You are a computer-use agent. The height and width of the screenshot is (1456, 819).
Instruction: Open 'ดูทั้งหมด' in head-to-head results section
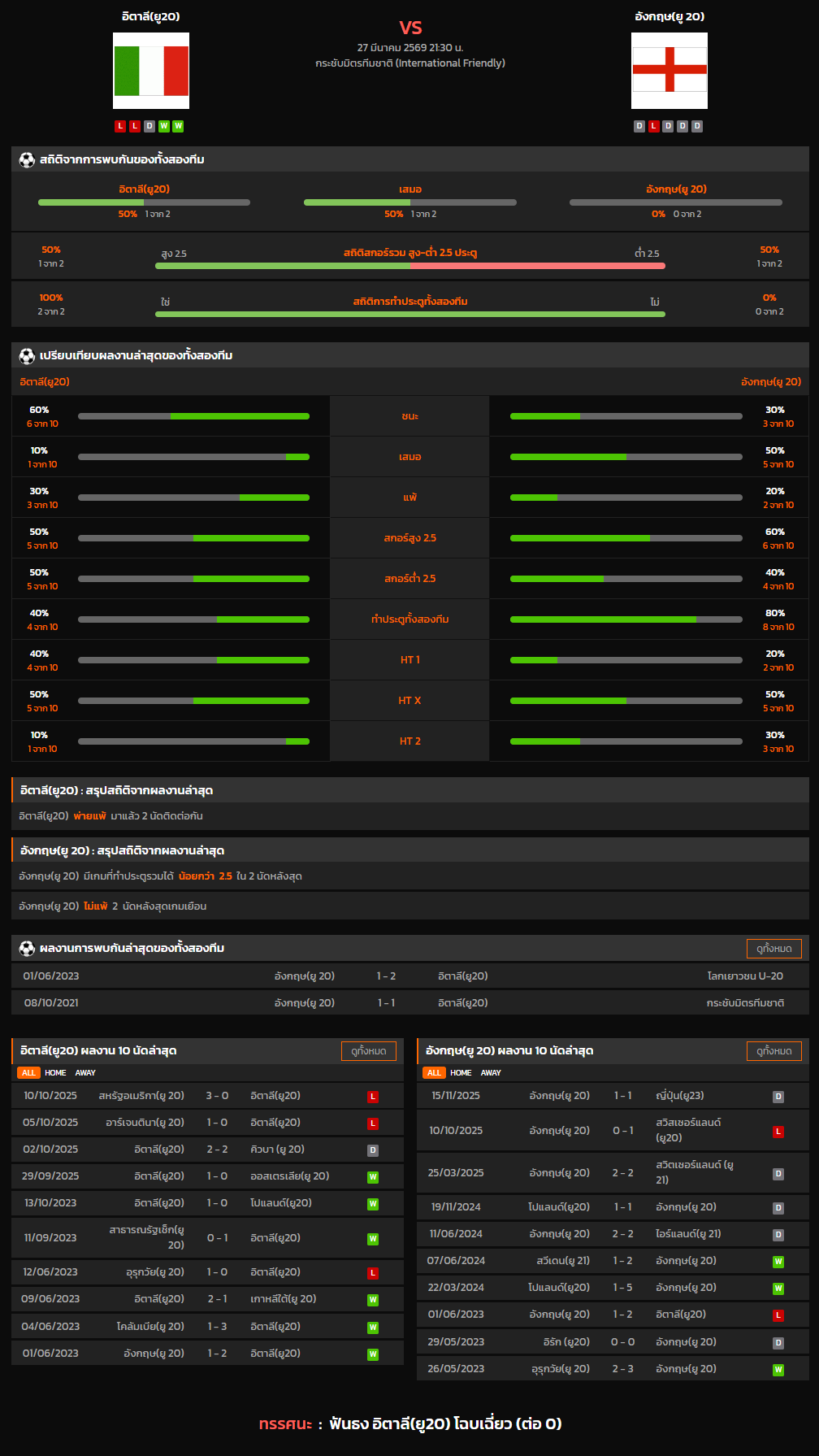773,949
